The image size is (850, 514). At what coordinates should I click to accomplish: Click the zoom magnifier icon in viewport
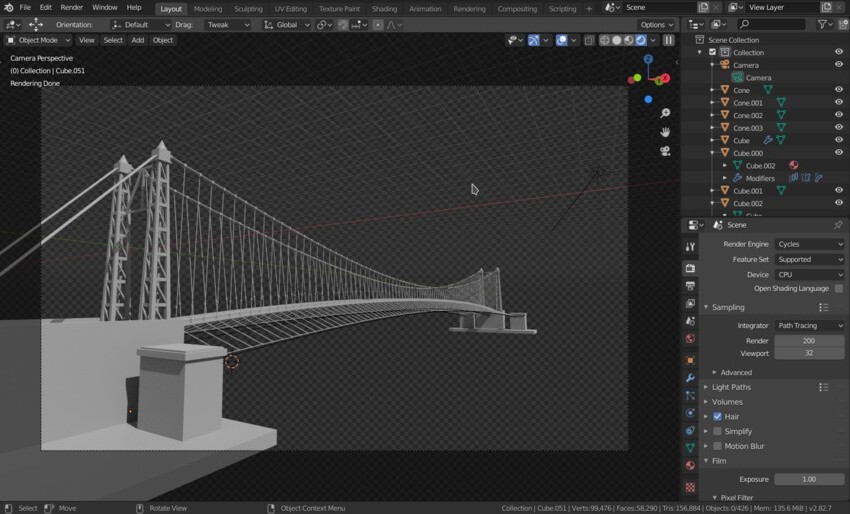665,113
